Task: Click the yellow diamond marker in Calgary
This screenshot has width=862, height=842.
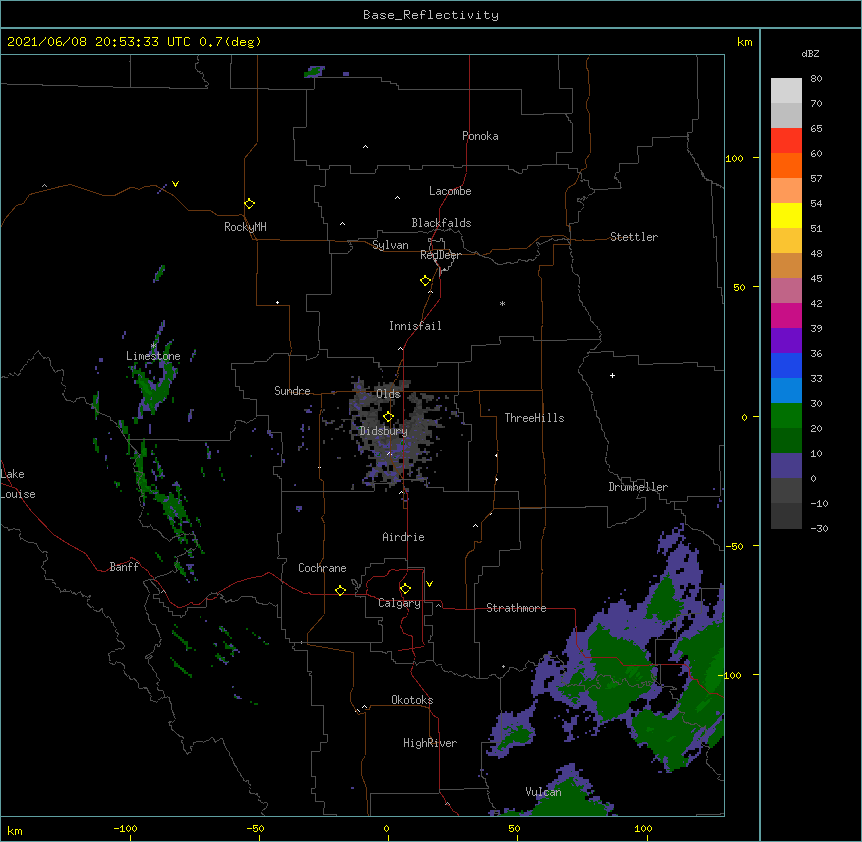Action: point(405,589)
